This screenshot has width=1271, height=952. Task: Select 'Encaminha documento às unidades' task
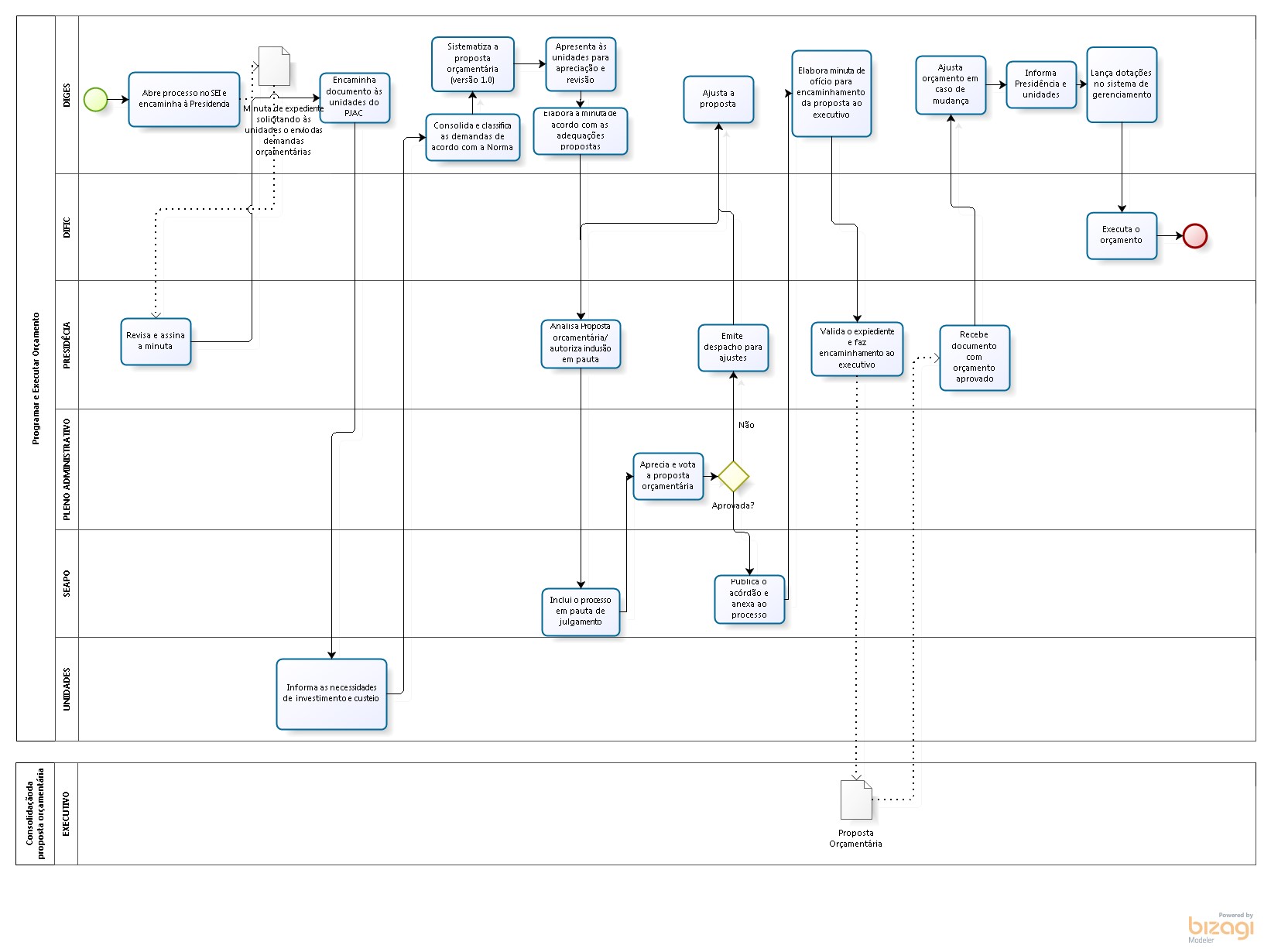point(355,98)
